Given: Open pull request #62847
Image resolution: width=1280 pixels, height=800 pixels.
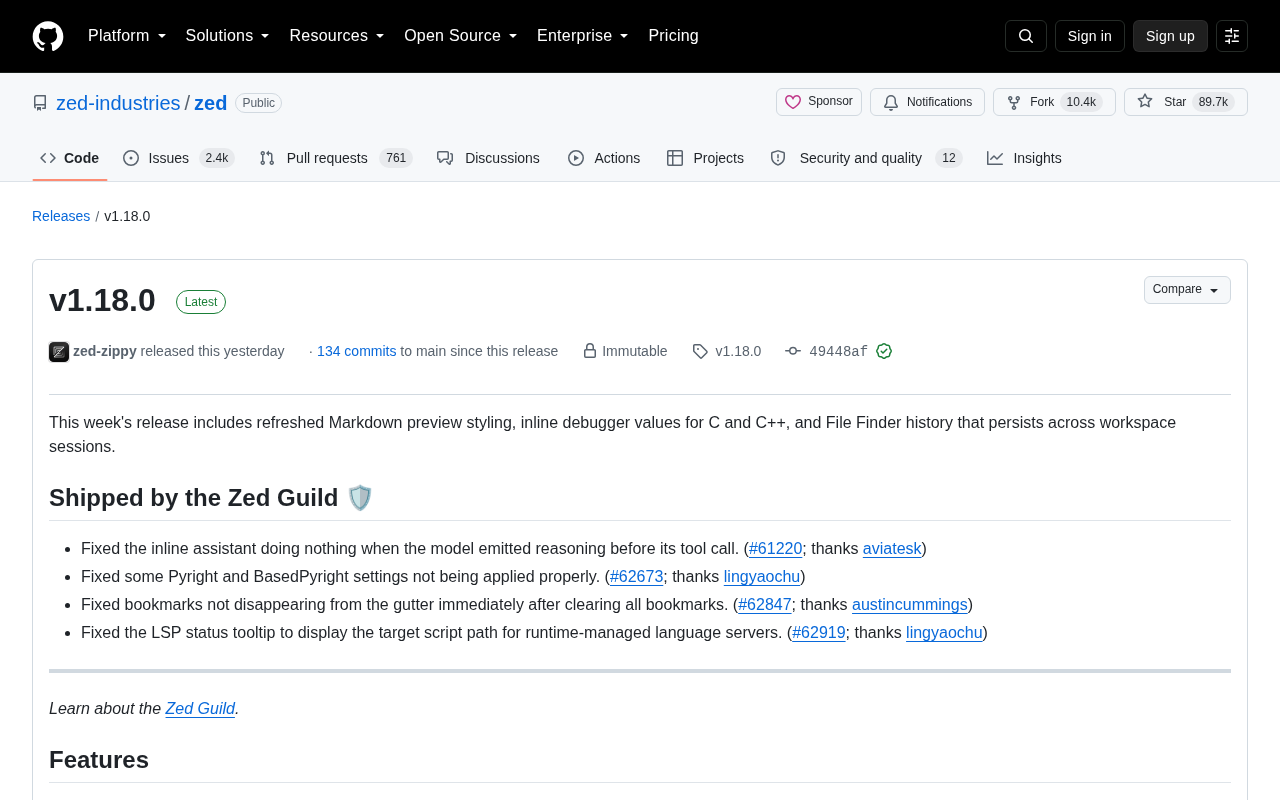Looking at the screenshot, I should point(765,605).
